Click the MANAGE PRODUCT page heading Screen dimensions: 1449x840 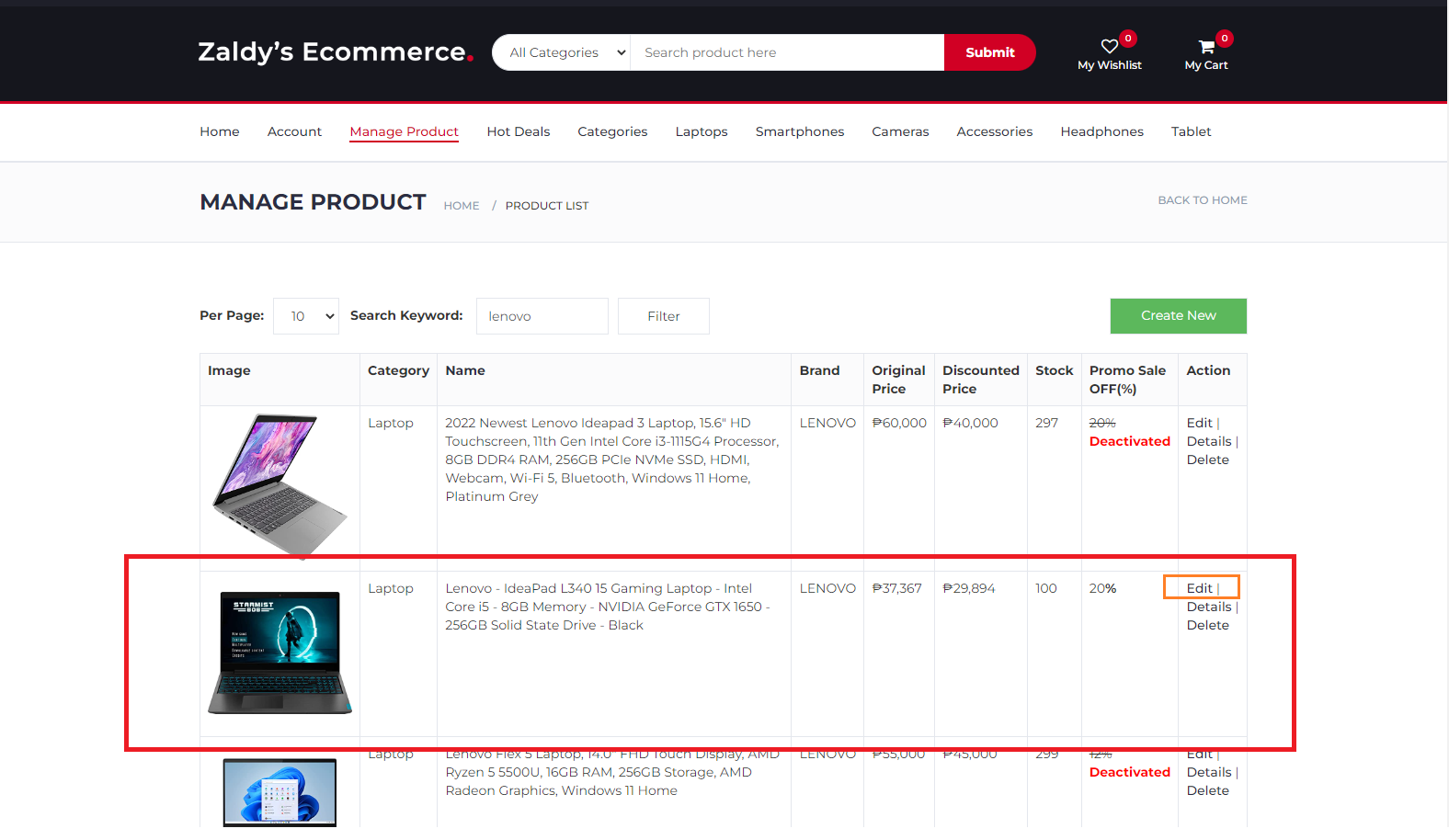click(x=313, y=202)
